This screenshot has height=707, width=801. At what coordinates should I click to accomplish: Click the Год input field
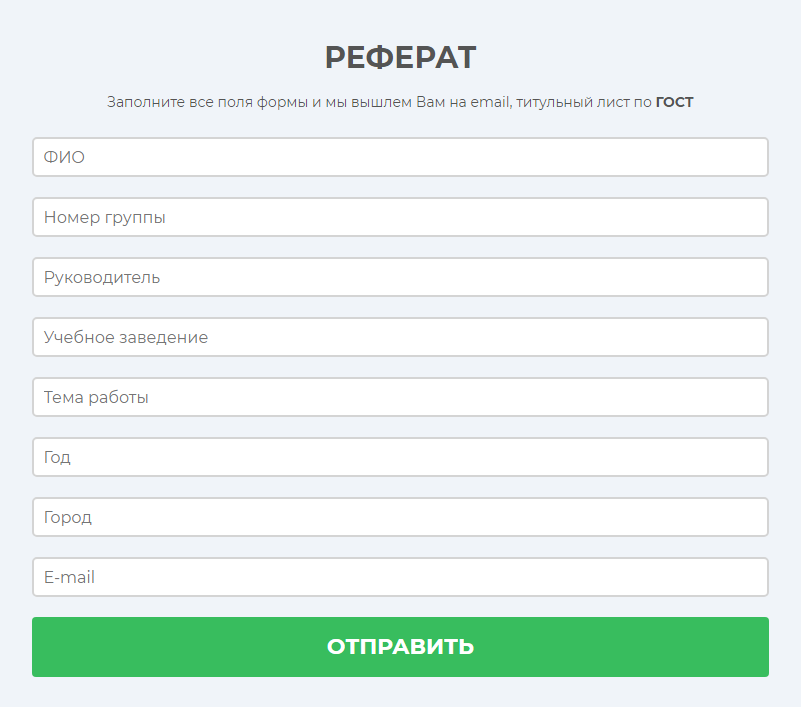(x=400, y=457)
